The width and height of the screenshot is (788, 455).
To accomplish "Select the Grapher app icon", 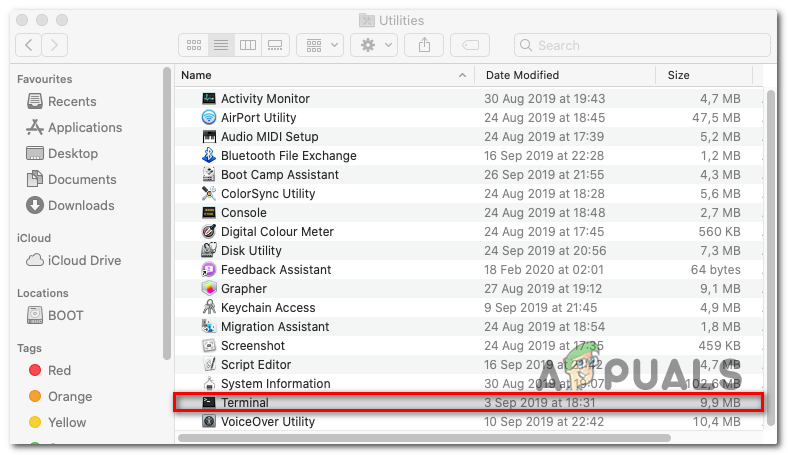I will [209, 289].
